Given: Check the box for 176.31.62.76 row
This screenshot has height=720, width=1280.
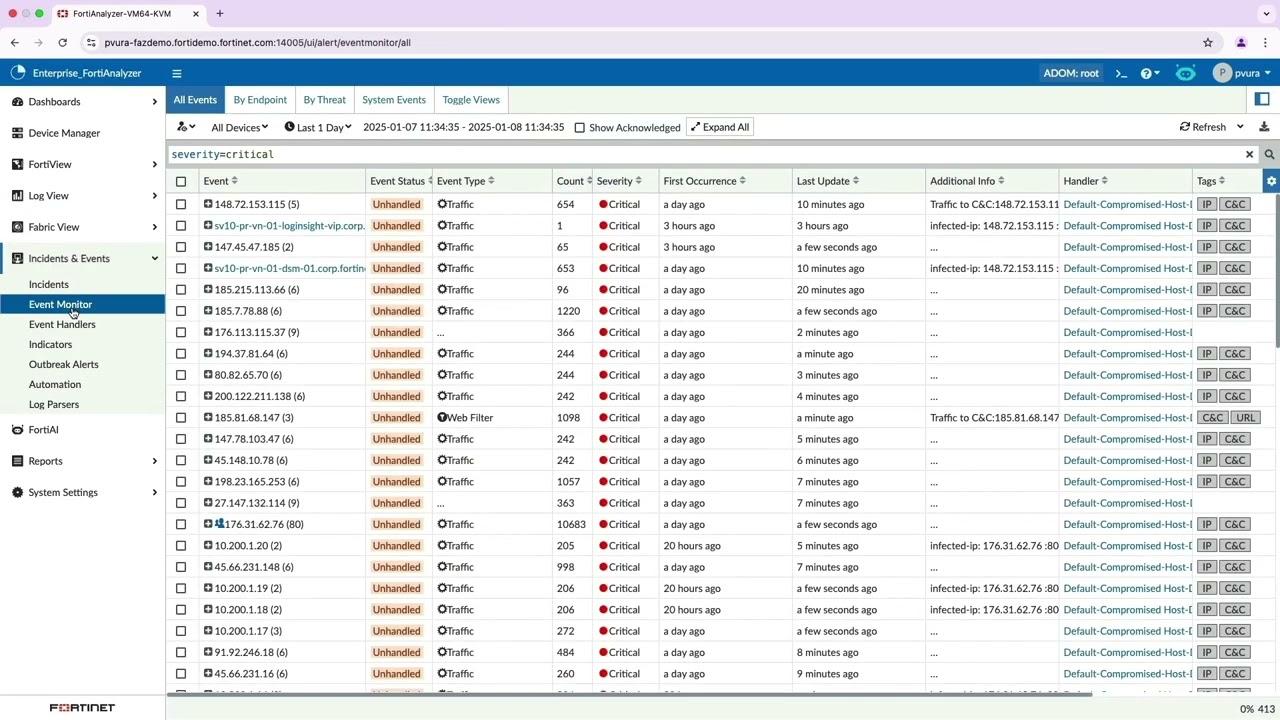Looking at the screenshot, I should click(181, 524).
